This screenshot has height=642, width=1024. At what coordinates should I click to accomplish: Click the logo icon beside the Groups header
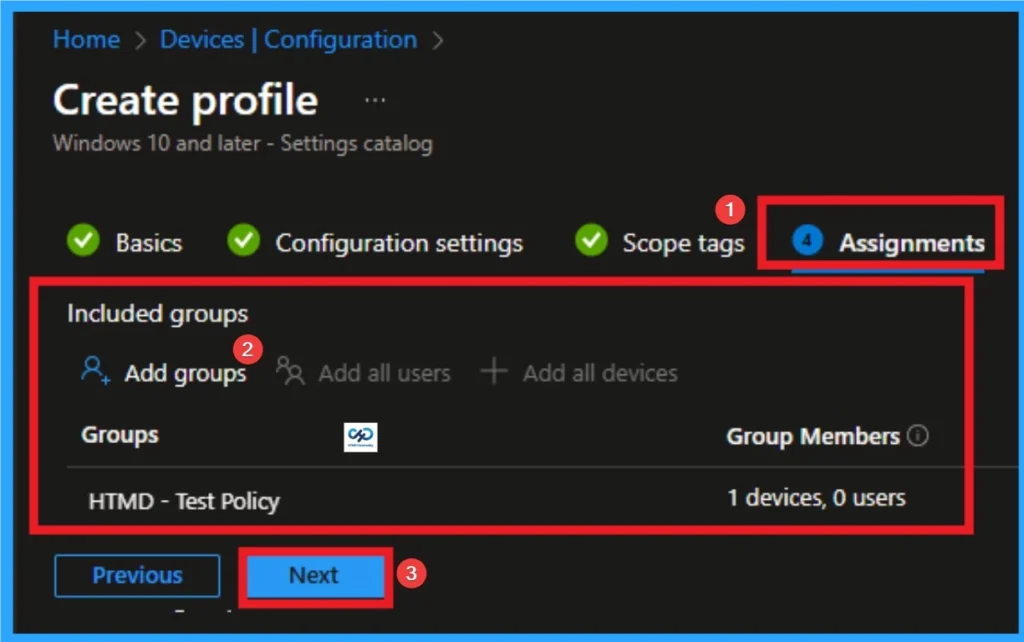(x=360, y=437)
